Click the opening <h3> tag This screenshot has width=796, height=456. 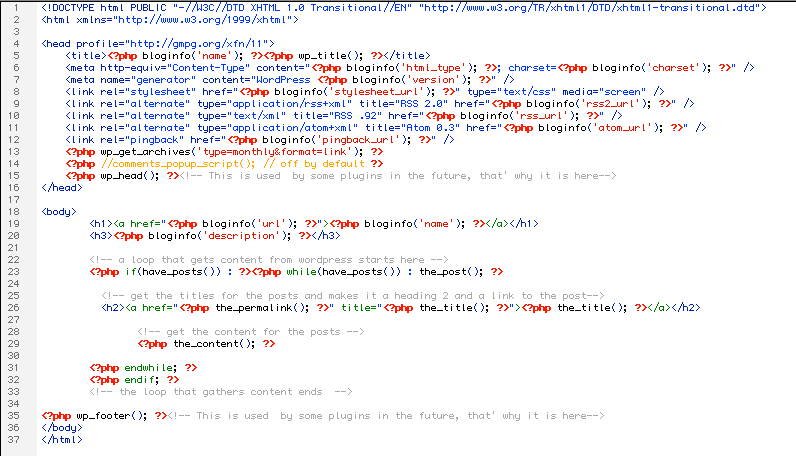pos(100,235)
